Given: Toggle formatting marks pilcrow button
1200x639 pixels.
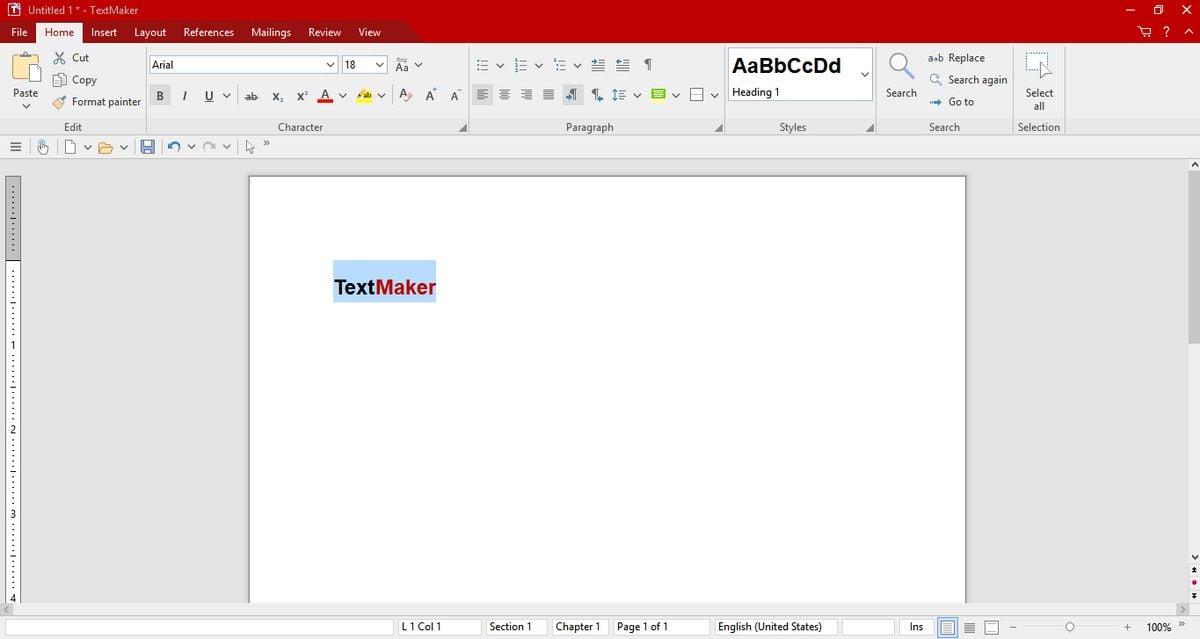Looking at the screenshot, I should (648, 65).
